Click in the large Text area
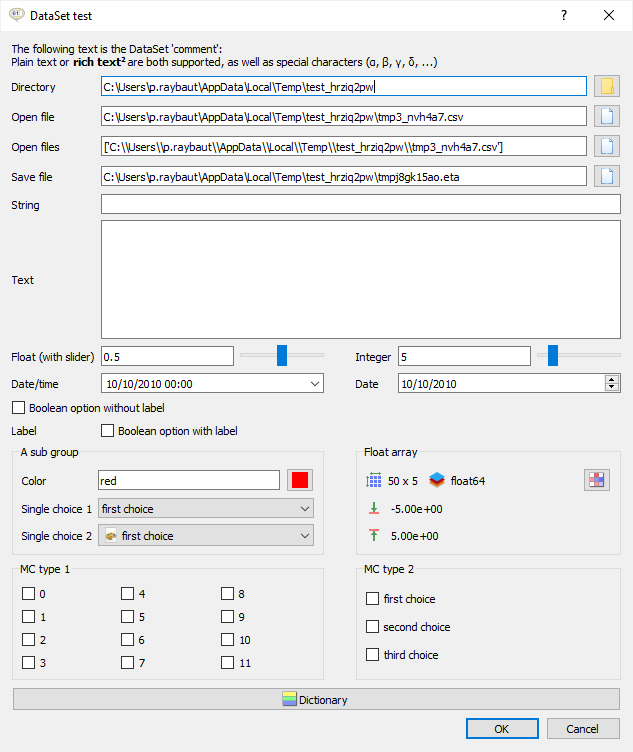Viewport: 633px width, 752px height. (x=361, y=280)
